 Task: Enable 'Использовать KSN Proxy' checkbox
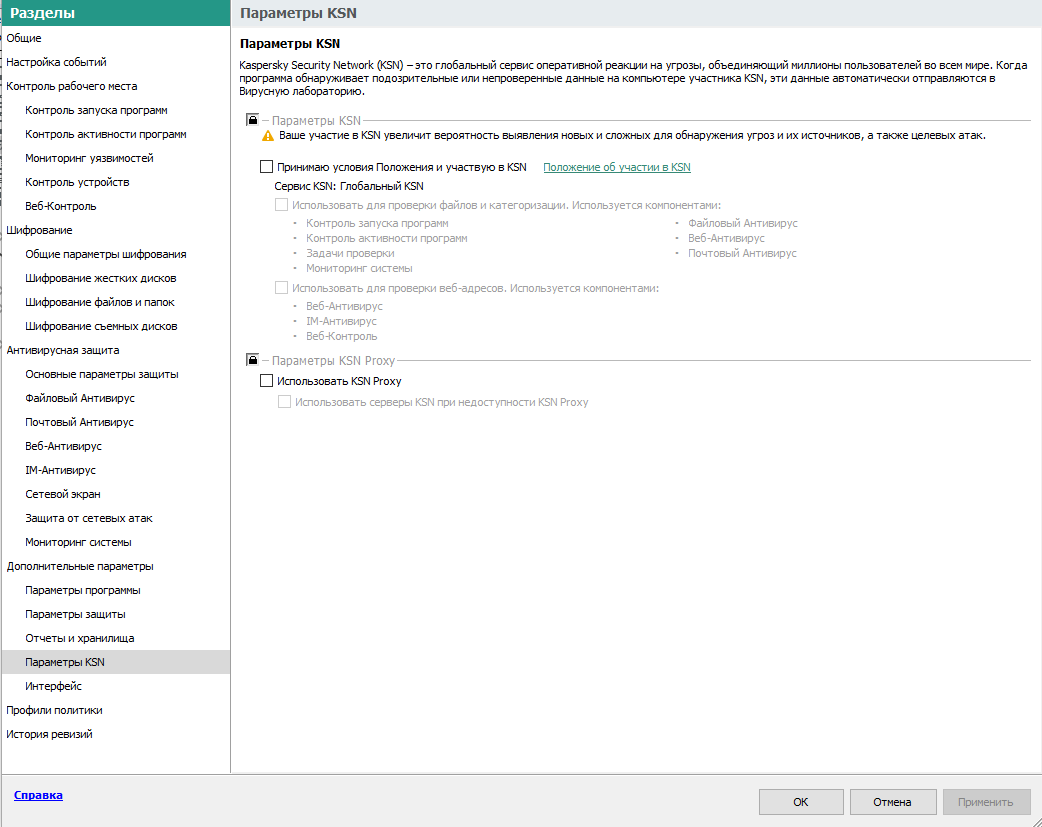pos(266,381)
